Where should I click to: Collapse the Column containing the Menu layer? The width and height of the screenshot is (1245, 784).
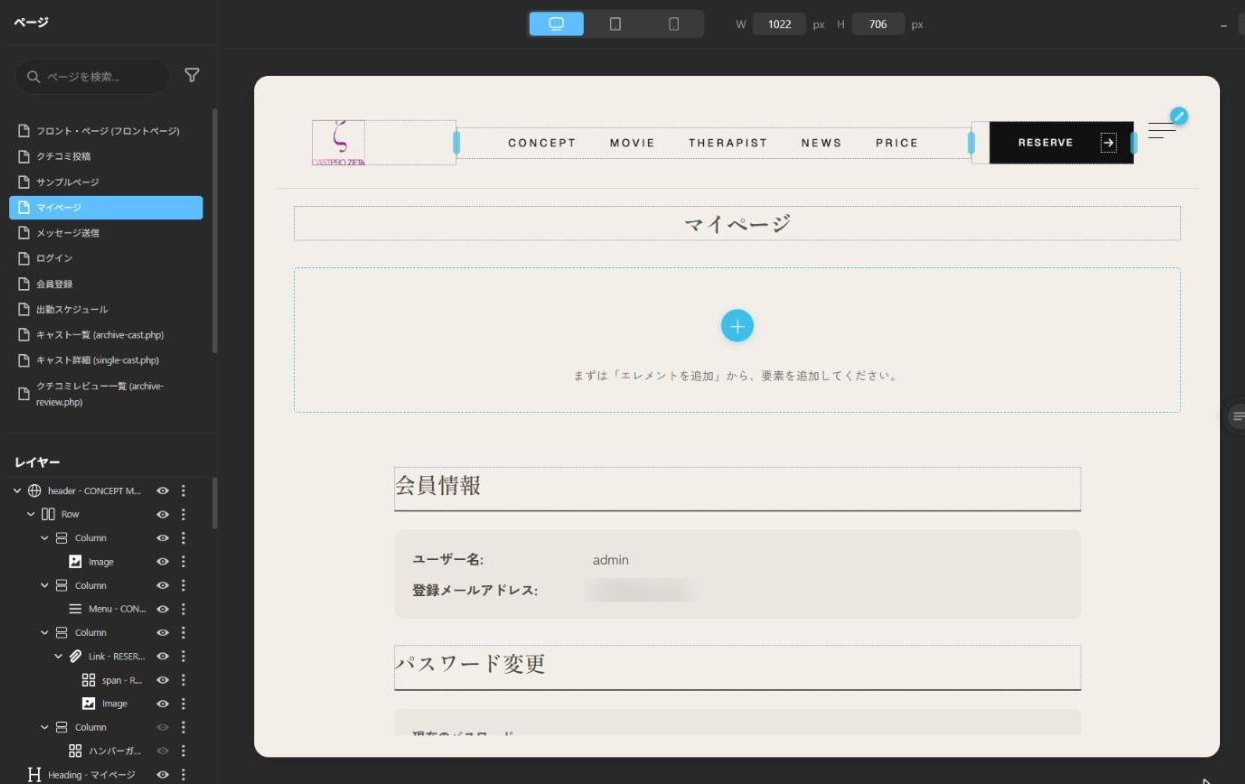point(44,585)
